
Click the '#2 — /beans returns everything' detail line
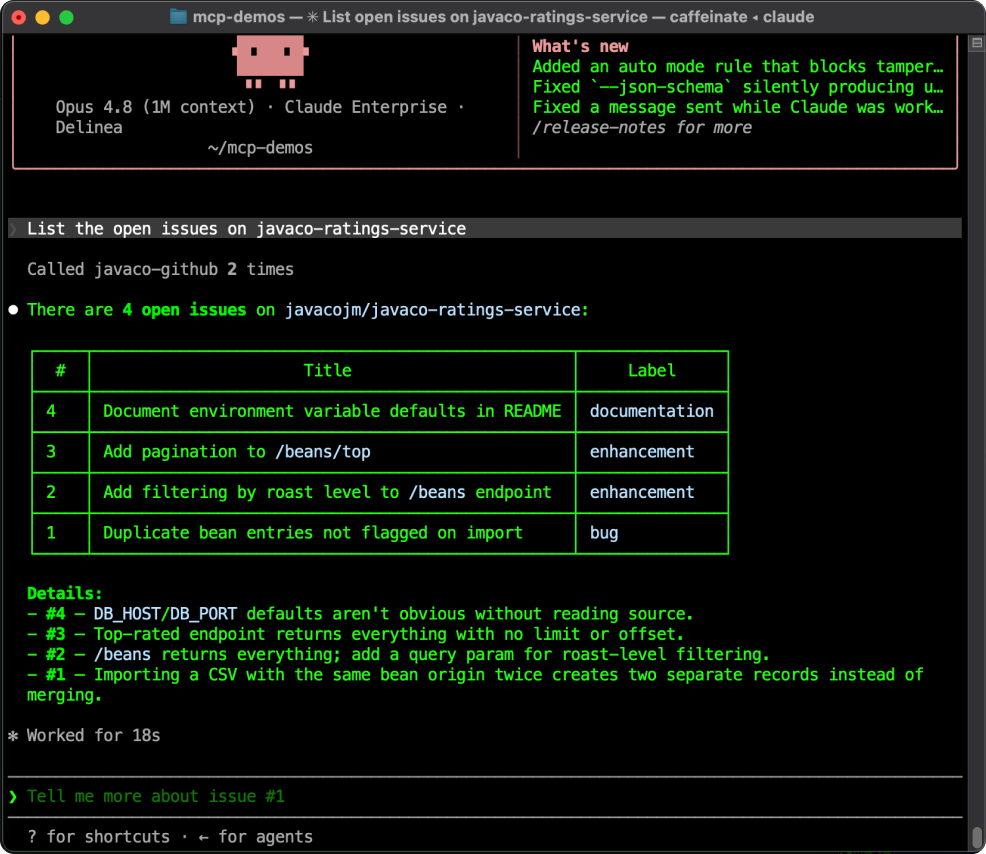(x=399, y=655)
